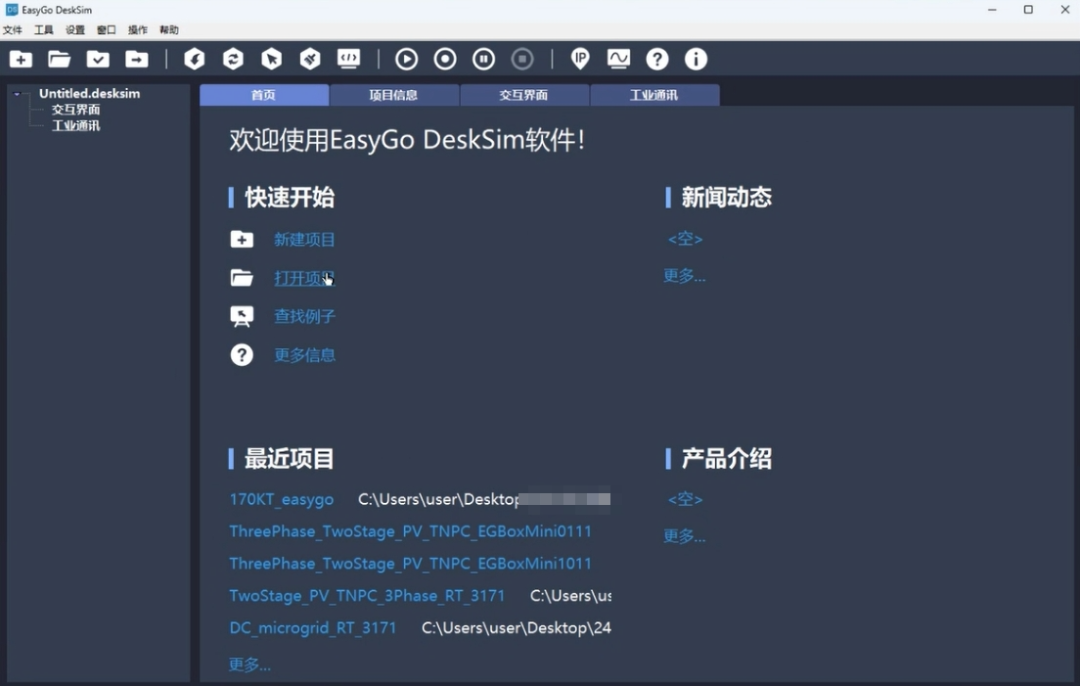Open recent project ThreePhase_TwoStage_PV_TNPC_EGBoxMini1011
1080x686 pixels.
click(x=411, y=563)
